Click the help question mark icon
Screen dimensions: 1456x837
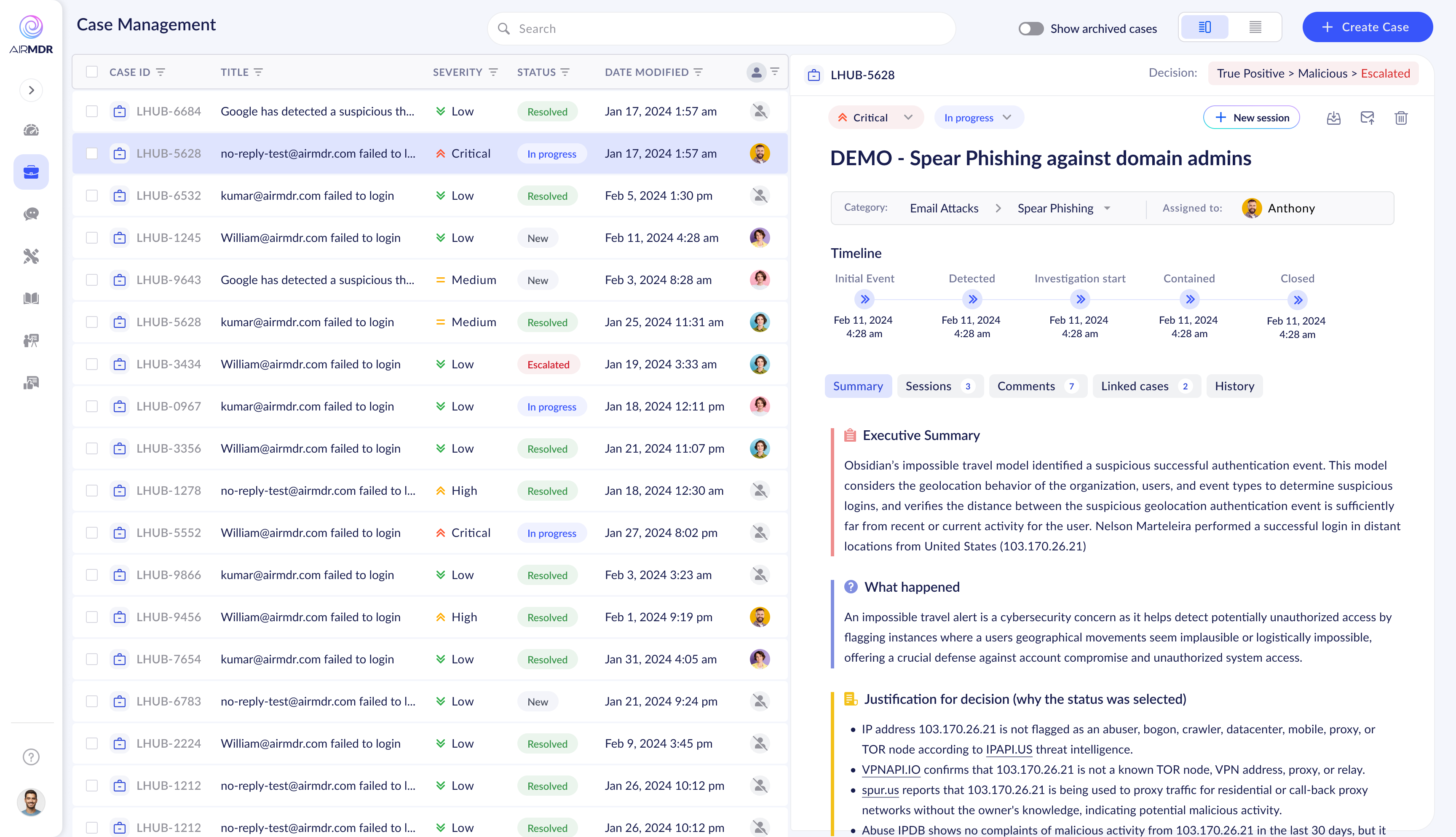coord(31,757)
